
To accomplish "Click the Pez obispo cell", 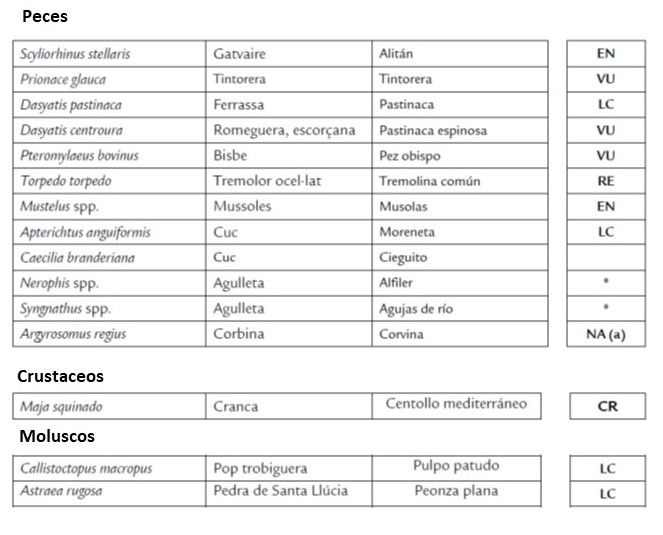I will click(x=410, y=156).
